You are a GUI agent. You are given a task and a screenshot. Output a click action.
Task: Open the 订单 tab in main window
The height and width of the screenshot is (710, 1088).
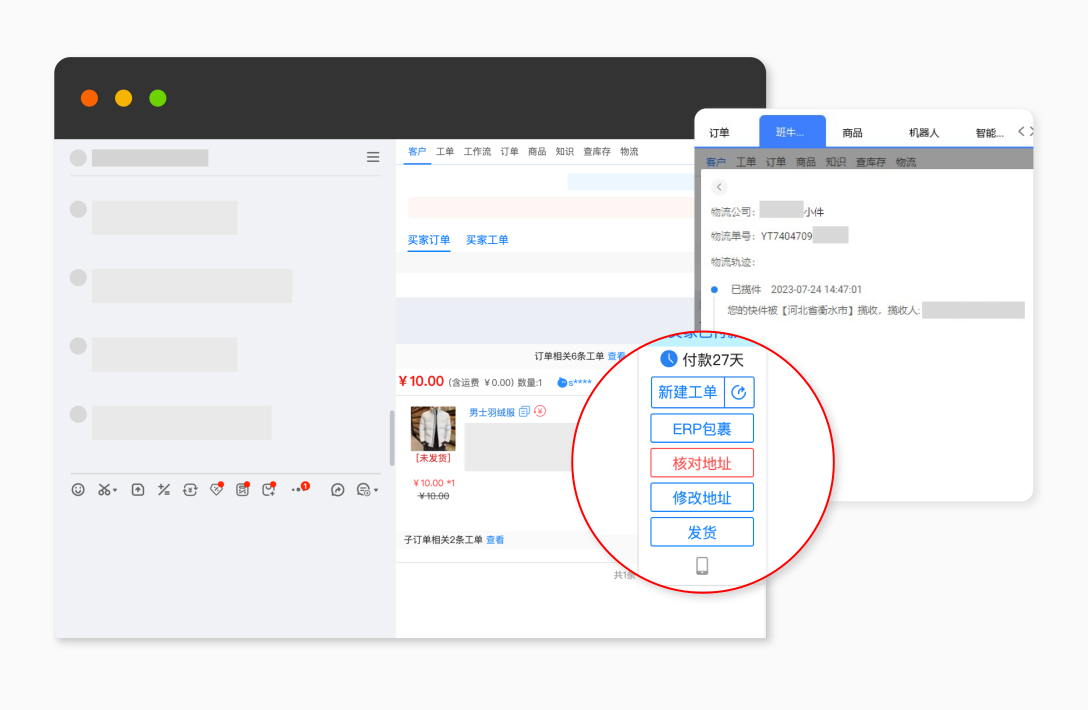[x=509, y=151]
